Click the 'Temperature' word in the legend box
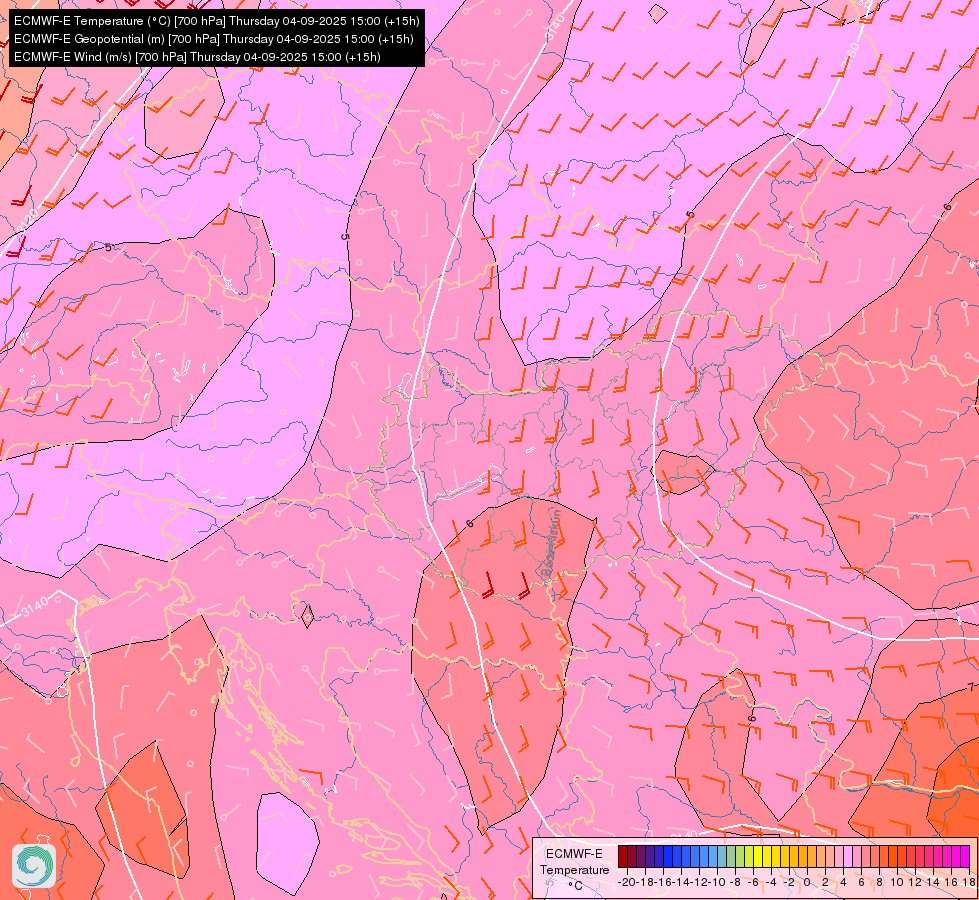This screenshot has width=979, height=900. (x=574, y=869)
